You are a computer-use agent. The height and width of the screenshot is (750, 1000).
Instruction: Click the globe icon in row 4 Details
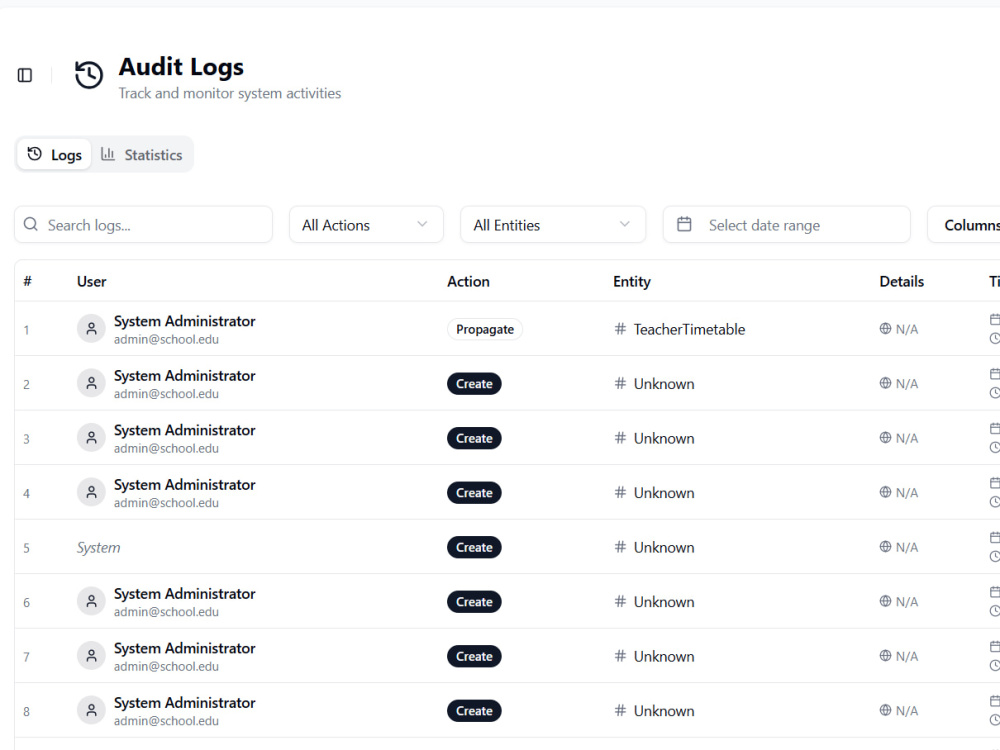(x=885, y=492)
